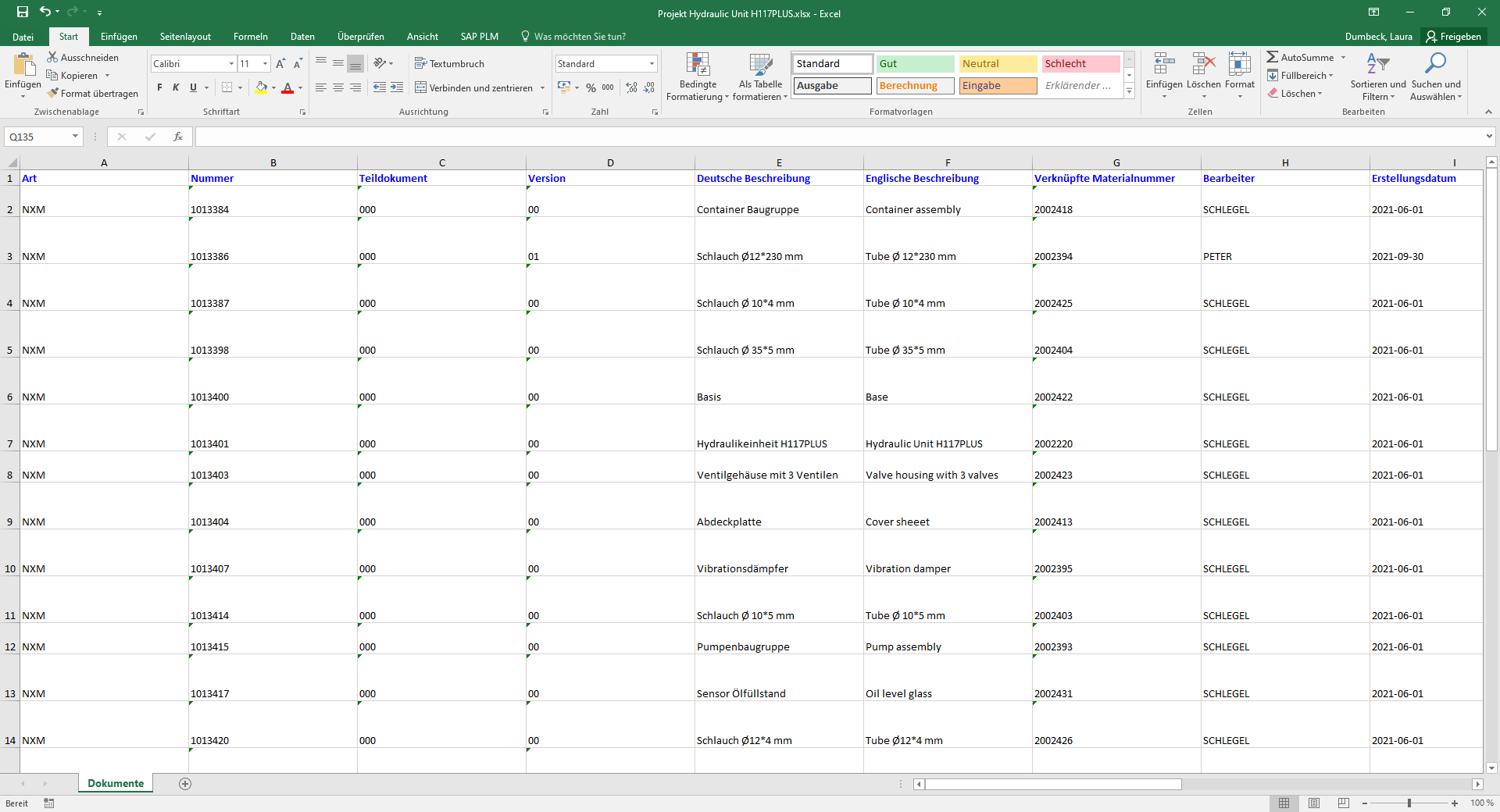Apply borders with the border icon

tap(227, 87)
